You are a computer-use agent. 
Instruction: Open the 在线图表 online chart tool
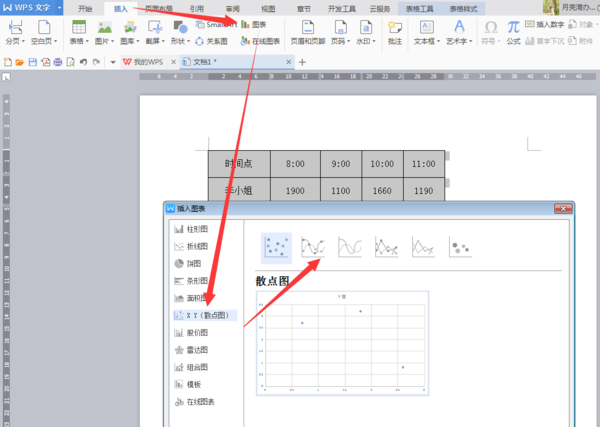[260, 41]
